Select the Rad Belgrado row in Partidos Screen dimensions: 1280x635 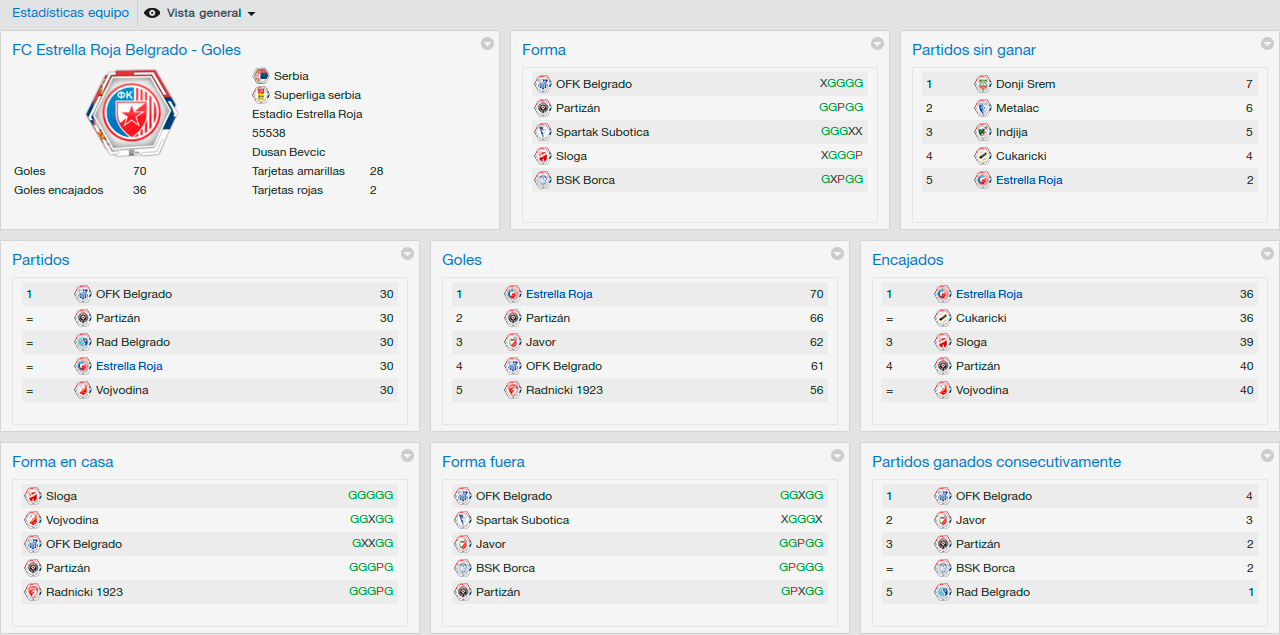[210, 342]
